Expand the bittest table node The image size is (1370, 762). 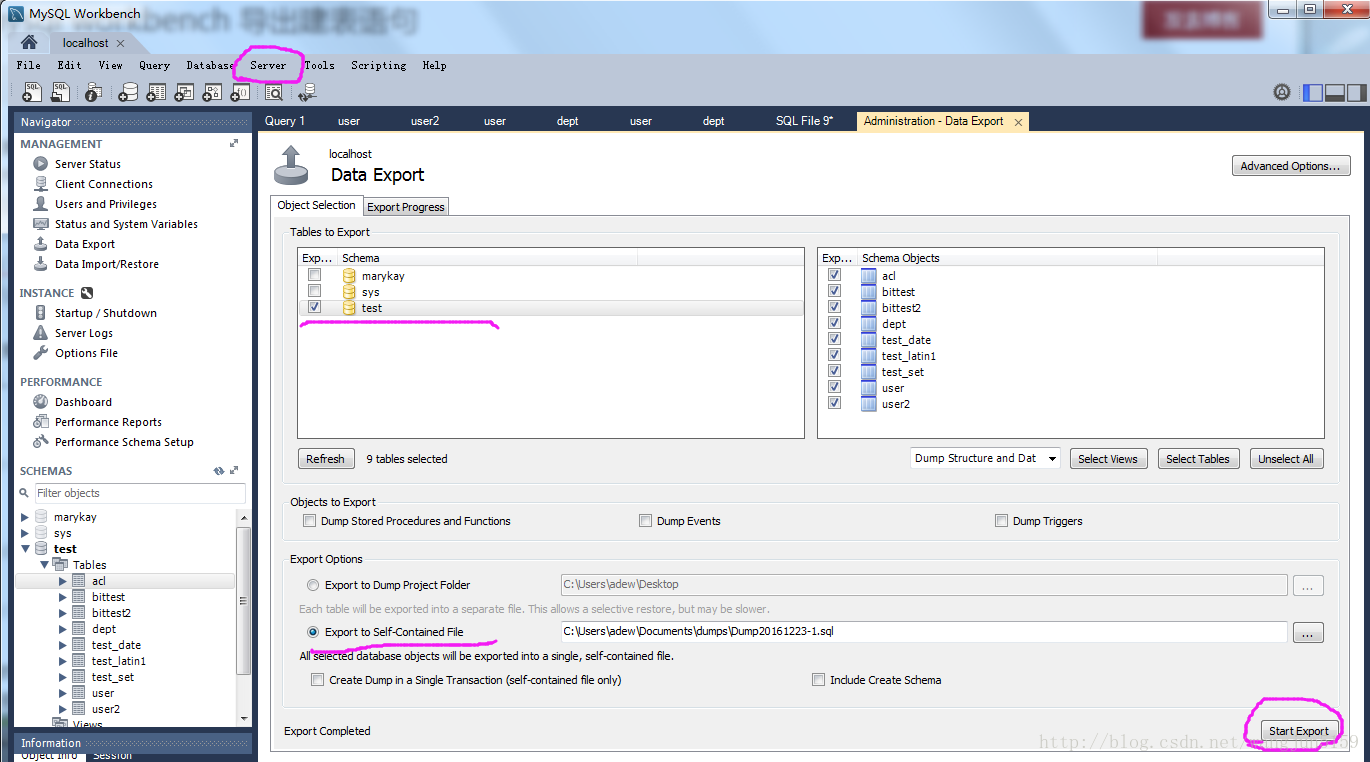(62, 597)
